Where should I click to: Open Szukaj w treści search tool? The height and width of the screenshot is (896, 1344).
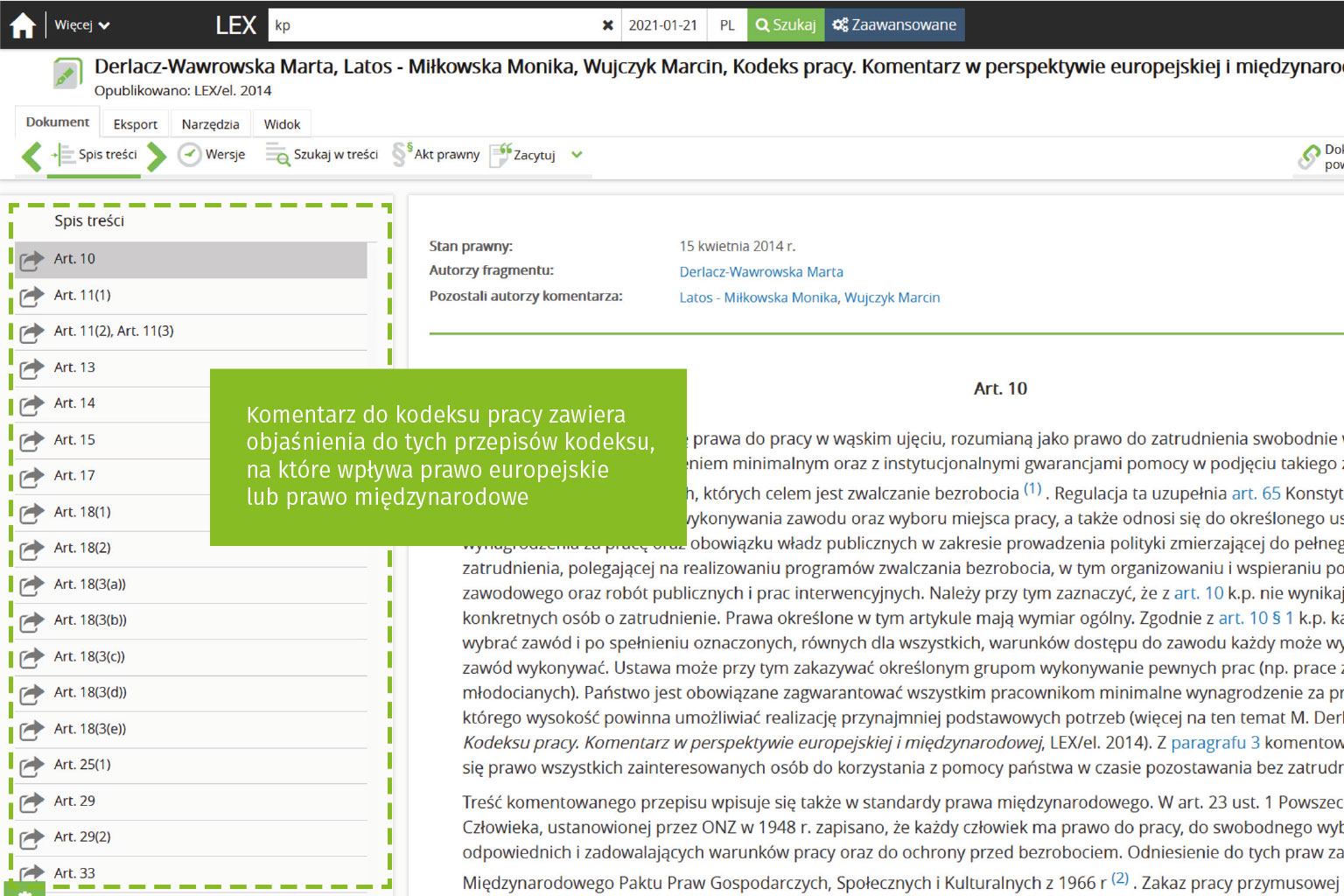(x=323, y=155)
